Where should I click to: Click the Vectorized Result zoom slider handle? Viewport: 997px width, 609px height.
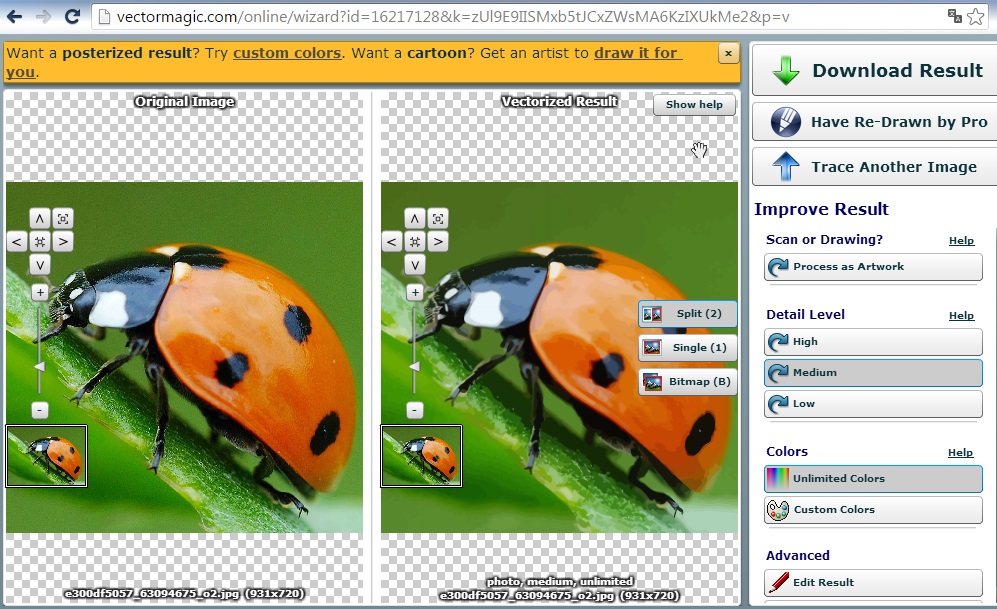click(415, 367)
